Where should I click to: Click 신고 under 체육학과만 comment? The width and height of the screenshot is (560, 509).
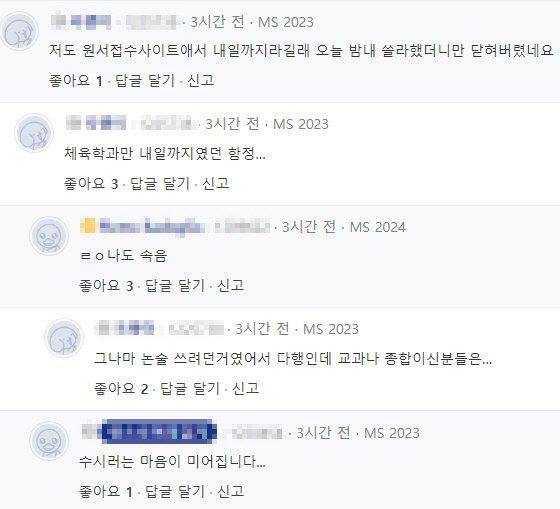click(216, 184)
